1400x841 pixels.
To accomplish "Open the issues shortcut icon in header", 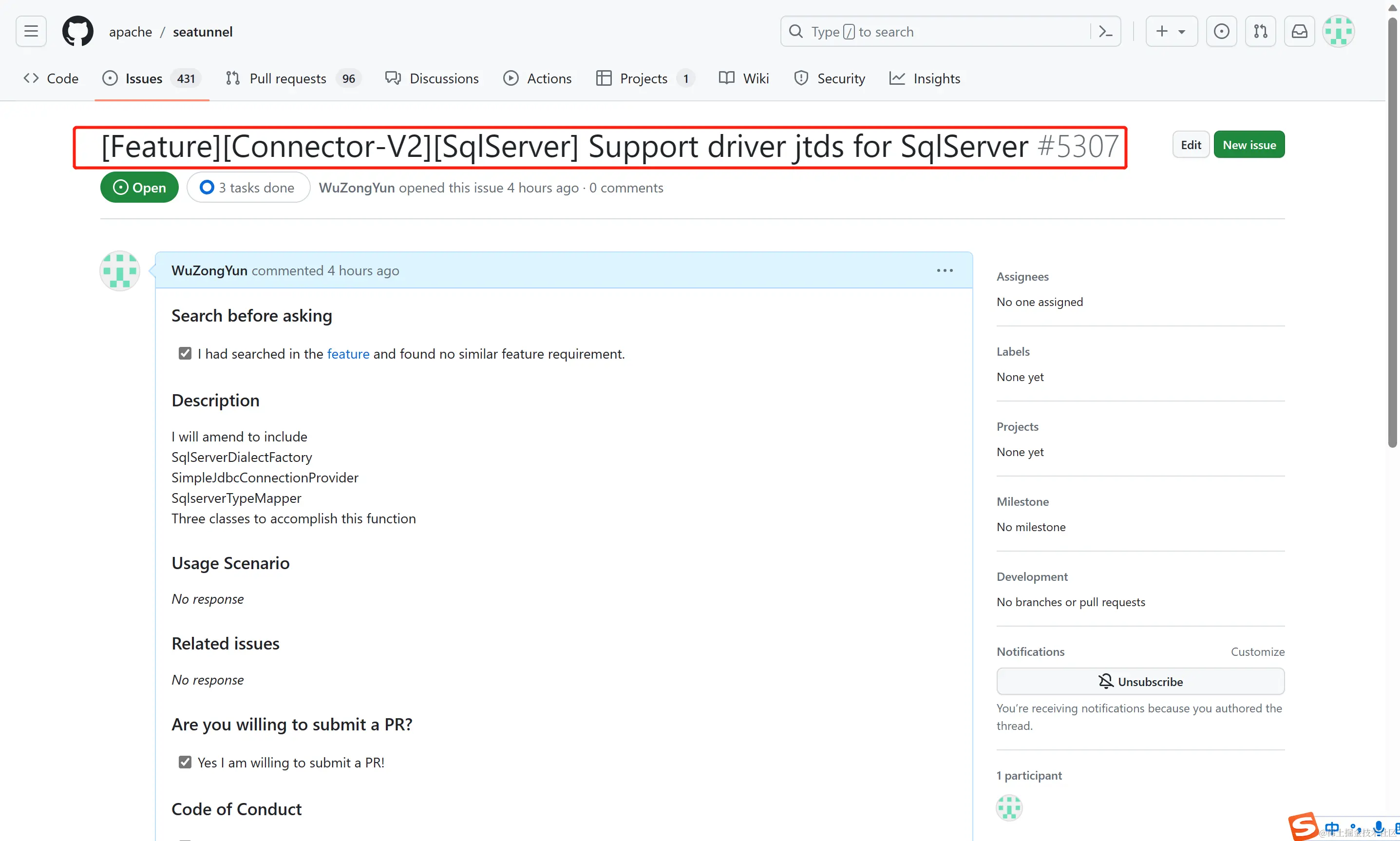I will [x=1222, y=31].
